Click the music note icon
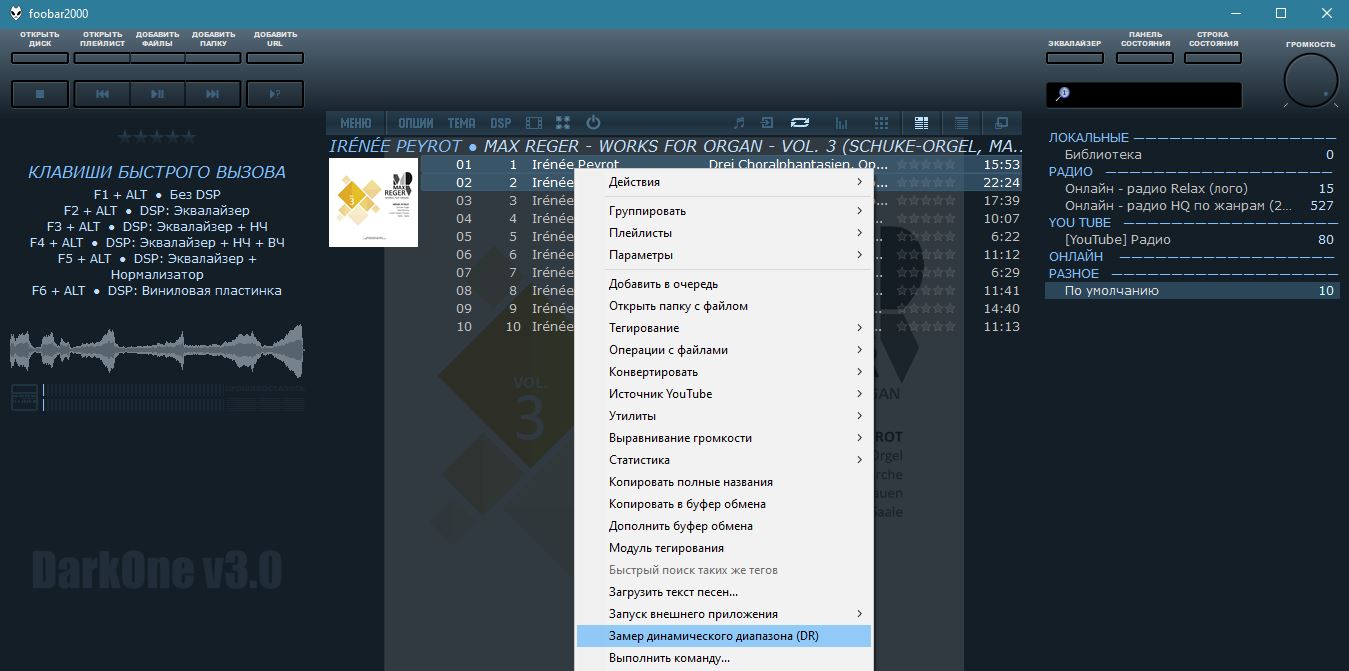The width and height of the screenshot is (1349, 671). coord(739,123)
